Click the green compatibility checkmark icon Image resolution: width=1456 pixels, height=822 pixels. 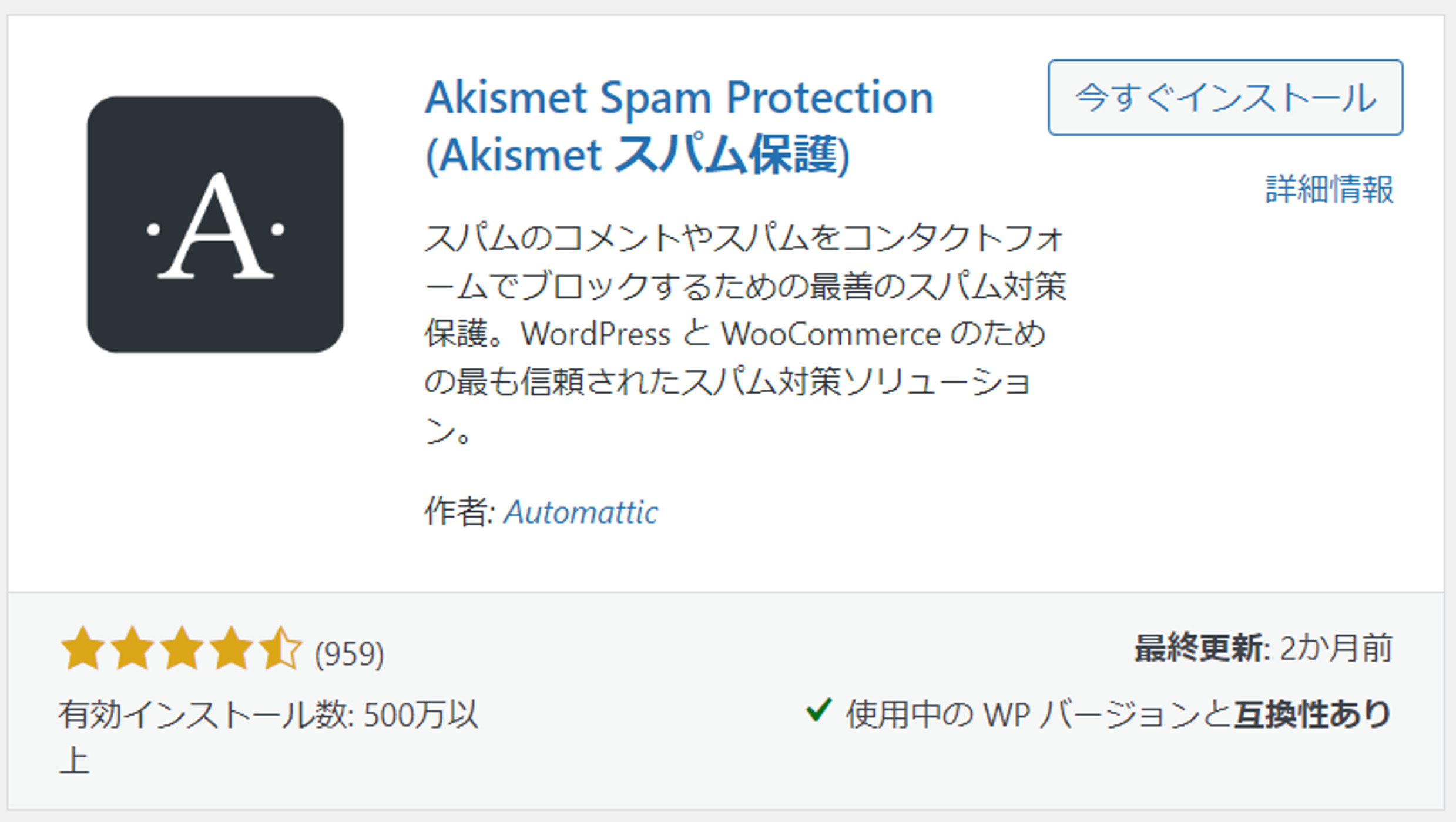[818, 710]
